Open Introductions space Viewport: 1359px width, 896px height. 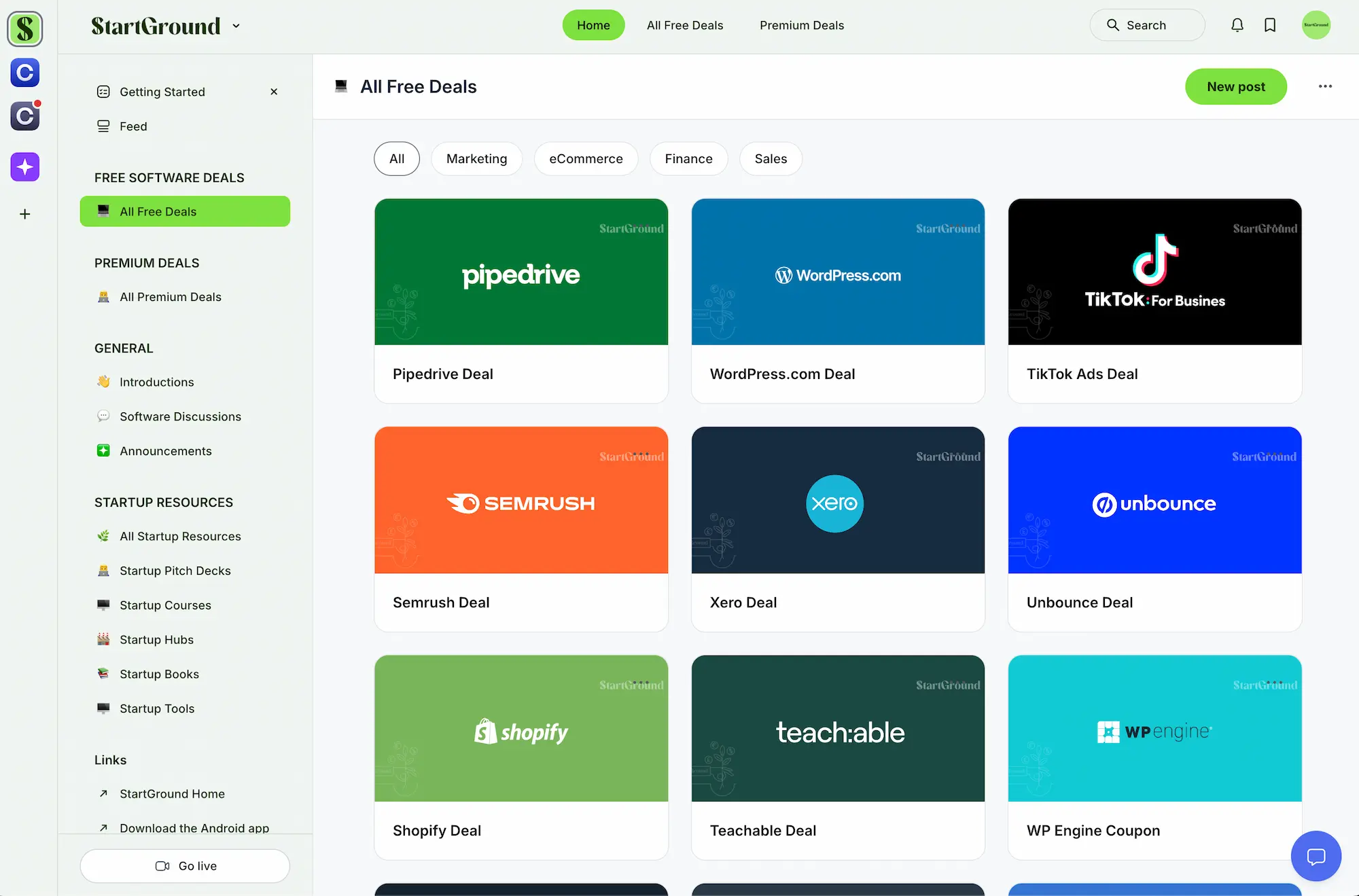click(x=185, y=382)
